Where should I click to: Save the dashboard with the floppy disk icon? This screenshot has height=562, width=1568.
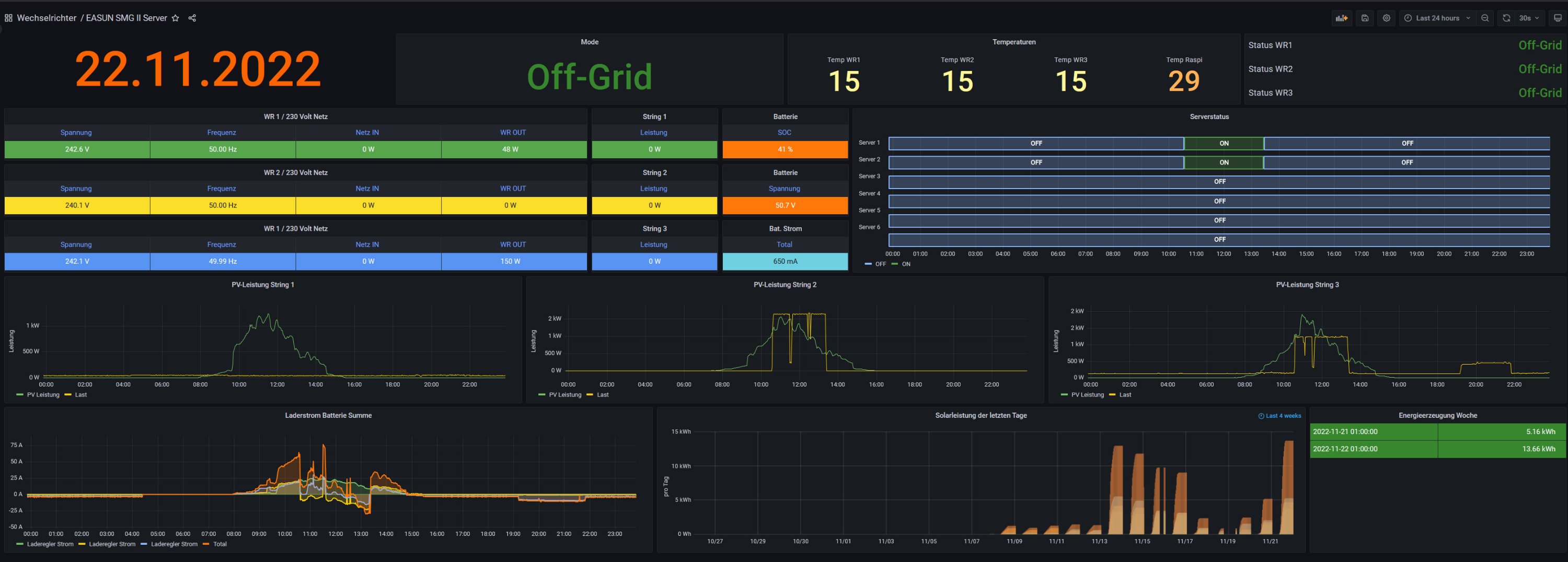point(1365,18)
